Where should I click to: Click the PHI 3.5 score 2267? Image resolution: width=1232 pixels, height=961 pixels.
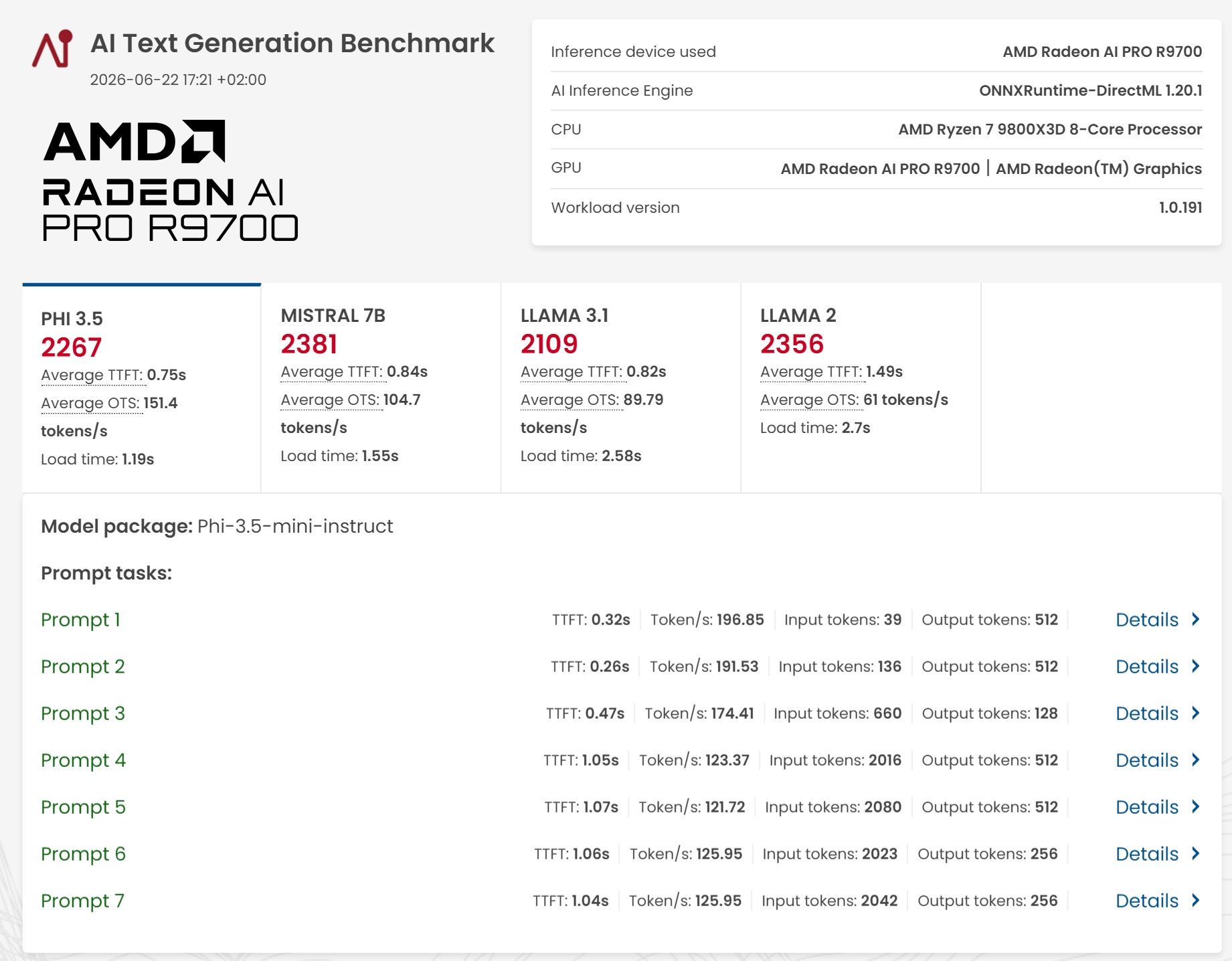coord(71,347)
